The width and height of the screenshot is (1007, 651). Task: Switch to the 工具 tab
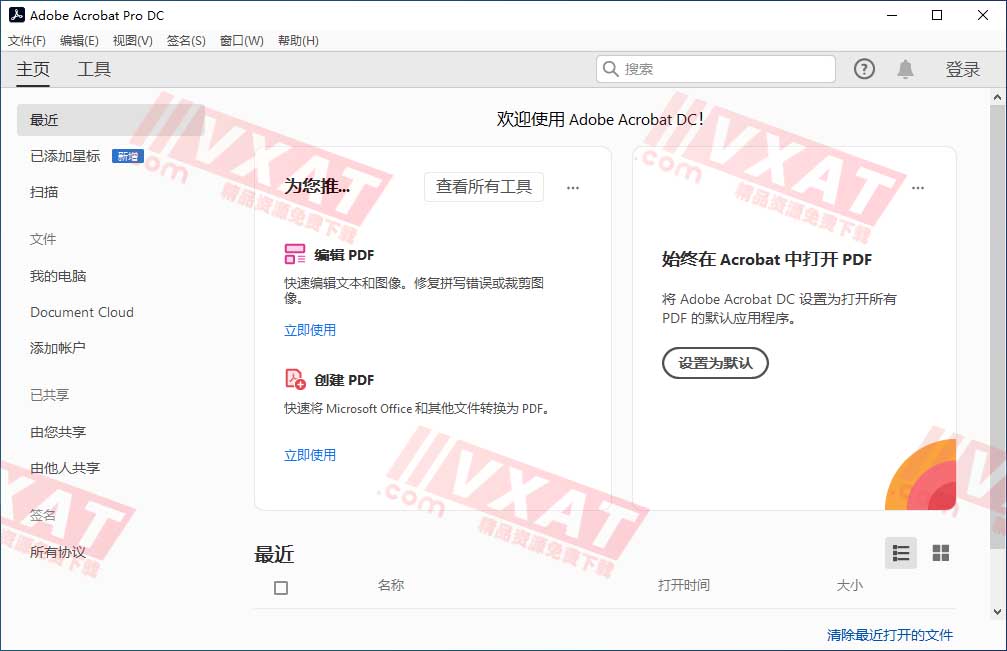point(94,69)
